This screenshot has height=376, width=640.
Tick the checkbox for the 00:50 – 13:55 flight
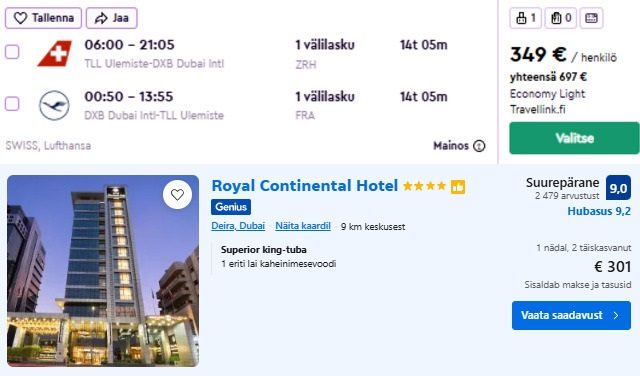pyautogui.click(x=12, y=104)
